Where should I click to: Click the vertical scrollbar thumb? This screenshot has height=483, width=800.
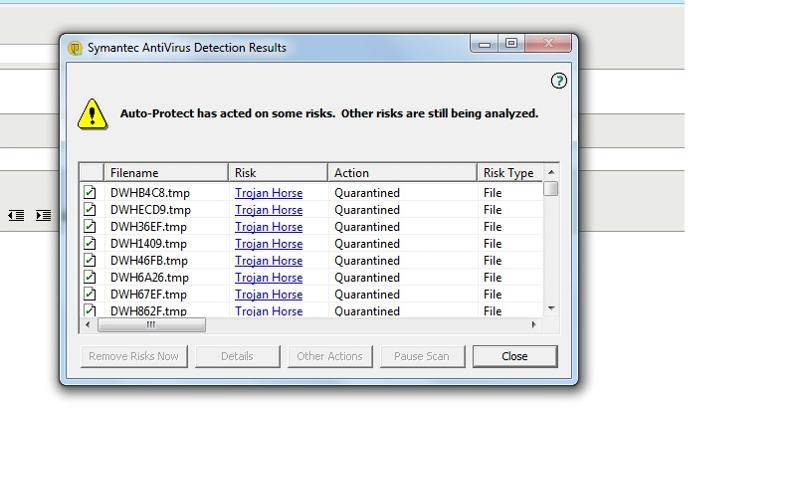[551, 189]
